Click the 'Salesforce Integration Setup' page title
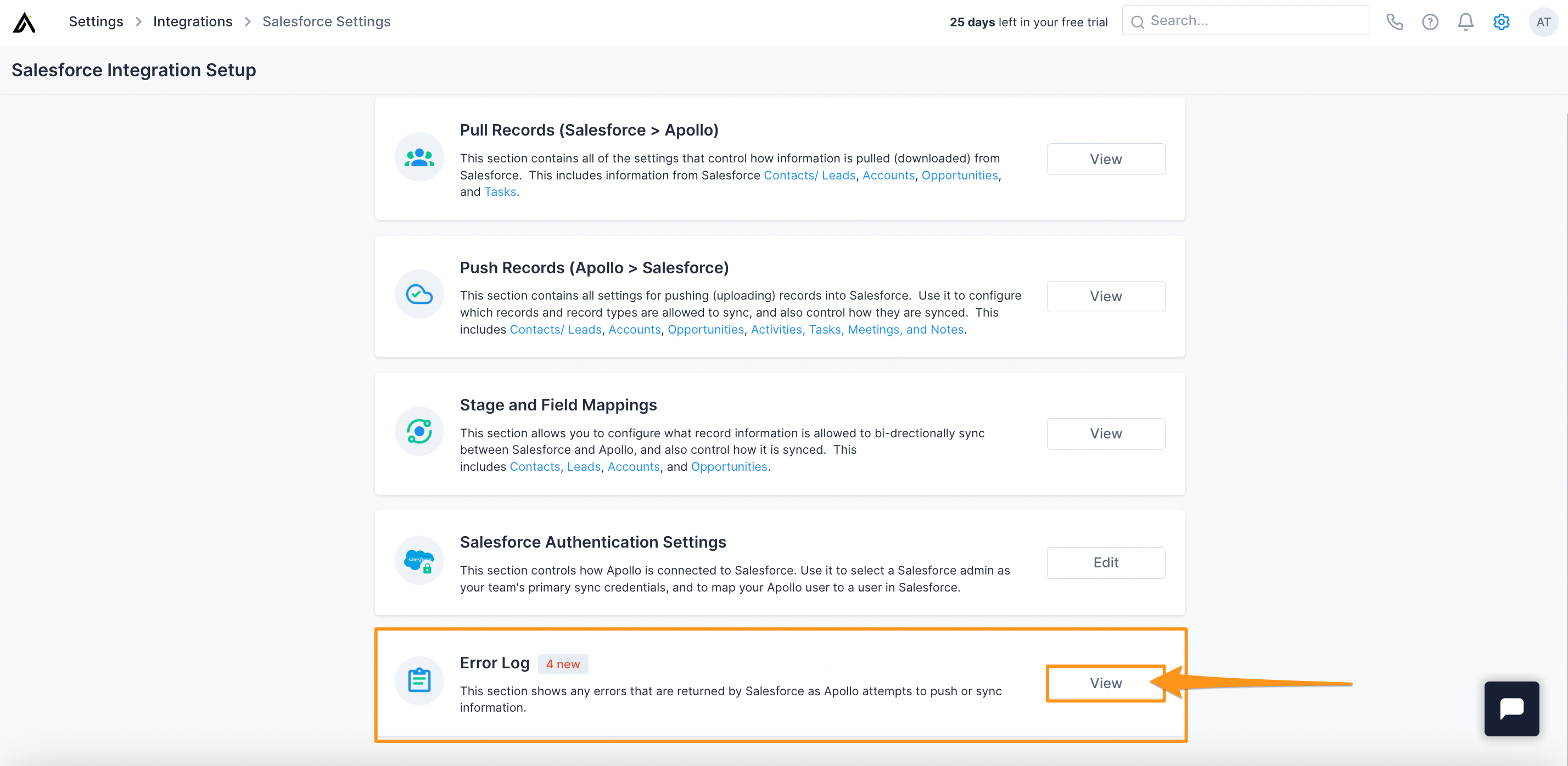 coord(134,70)
